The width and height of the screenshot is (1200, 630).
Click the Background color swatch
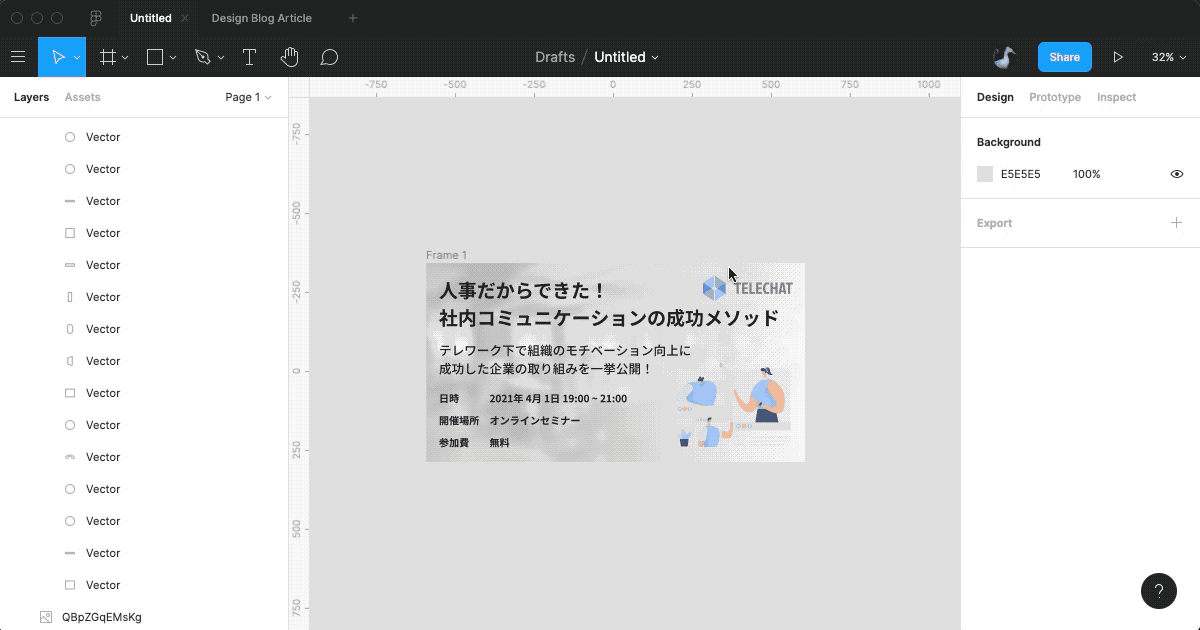984,174
